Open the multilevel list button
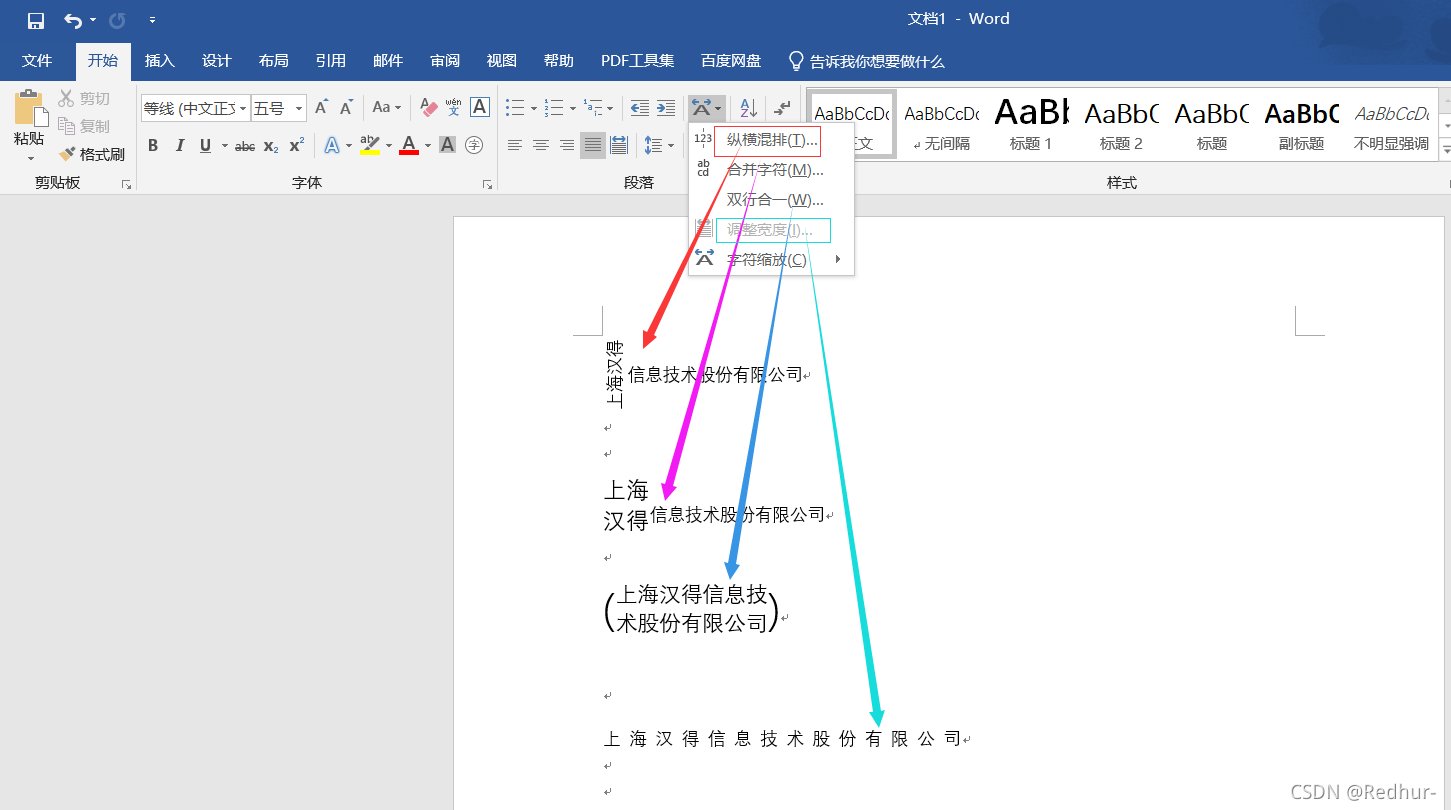The height and width of the screenshot is (810, 1451). coord(593,108)
